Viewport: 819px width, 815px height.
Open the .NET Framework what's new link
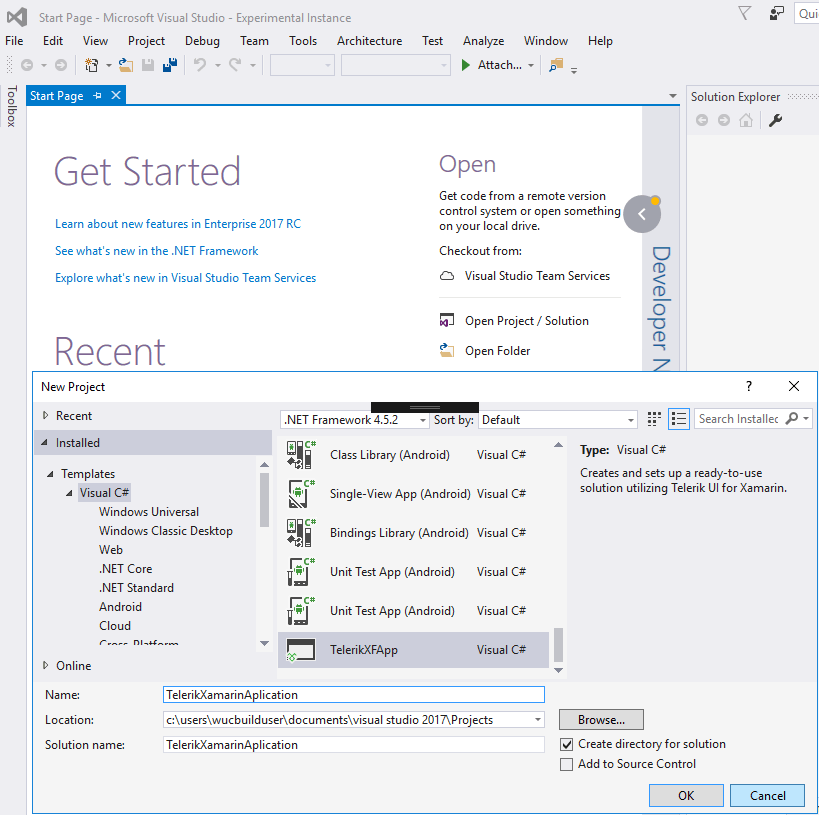pos(156,251)
